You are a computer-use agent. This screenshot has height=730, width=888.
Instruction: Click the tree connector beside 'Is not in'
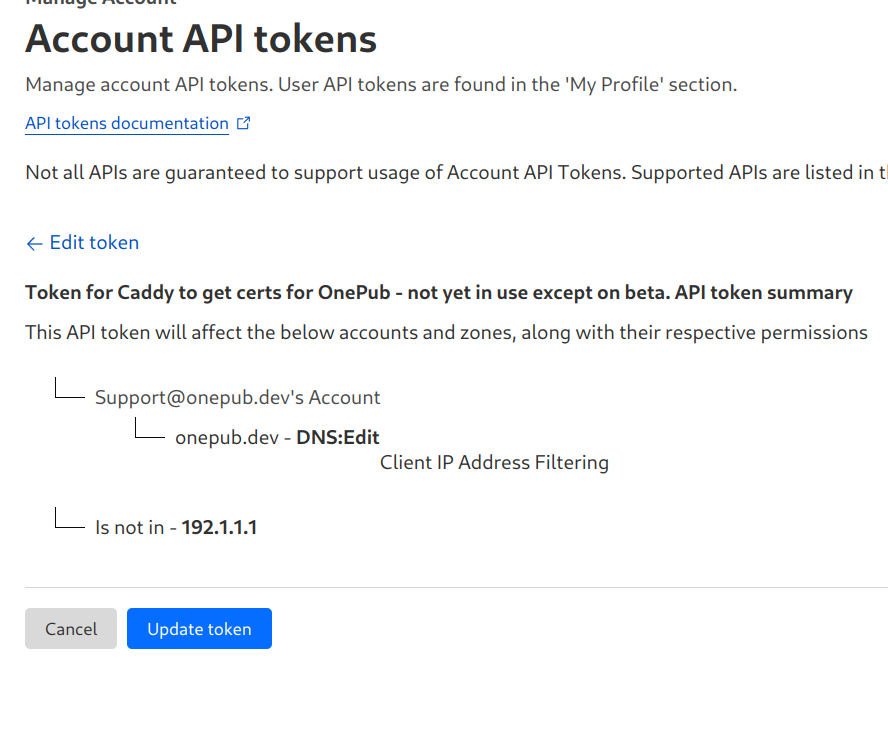tap(68, 520)
